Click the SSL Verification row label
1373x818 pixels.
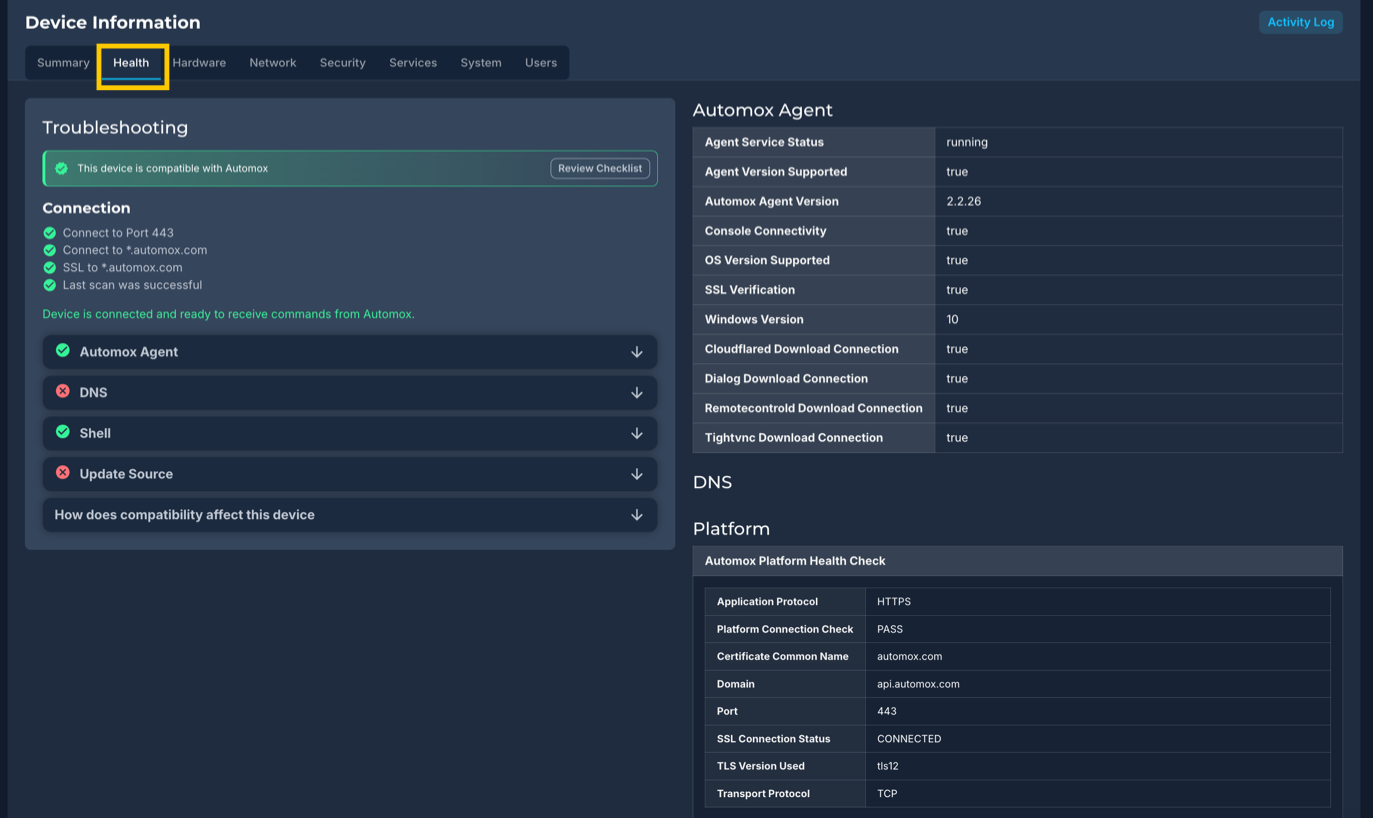pos(750,290)
